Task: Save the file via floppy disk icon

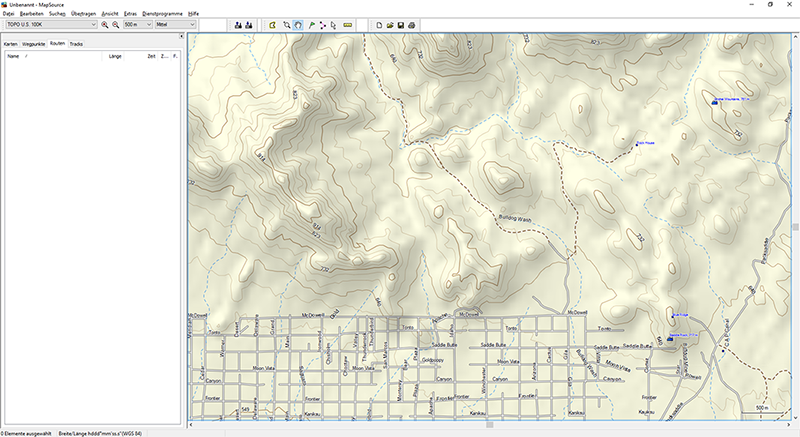Action: tap(401, 25)
